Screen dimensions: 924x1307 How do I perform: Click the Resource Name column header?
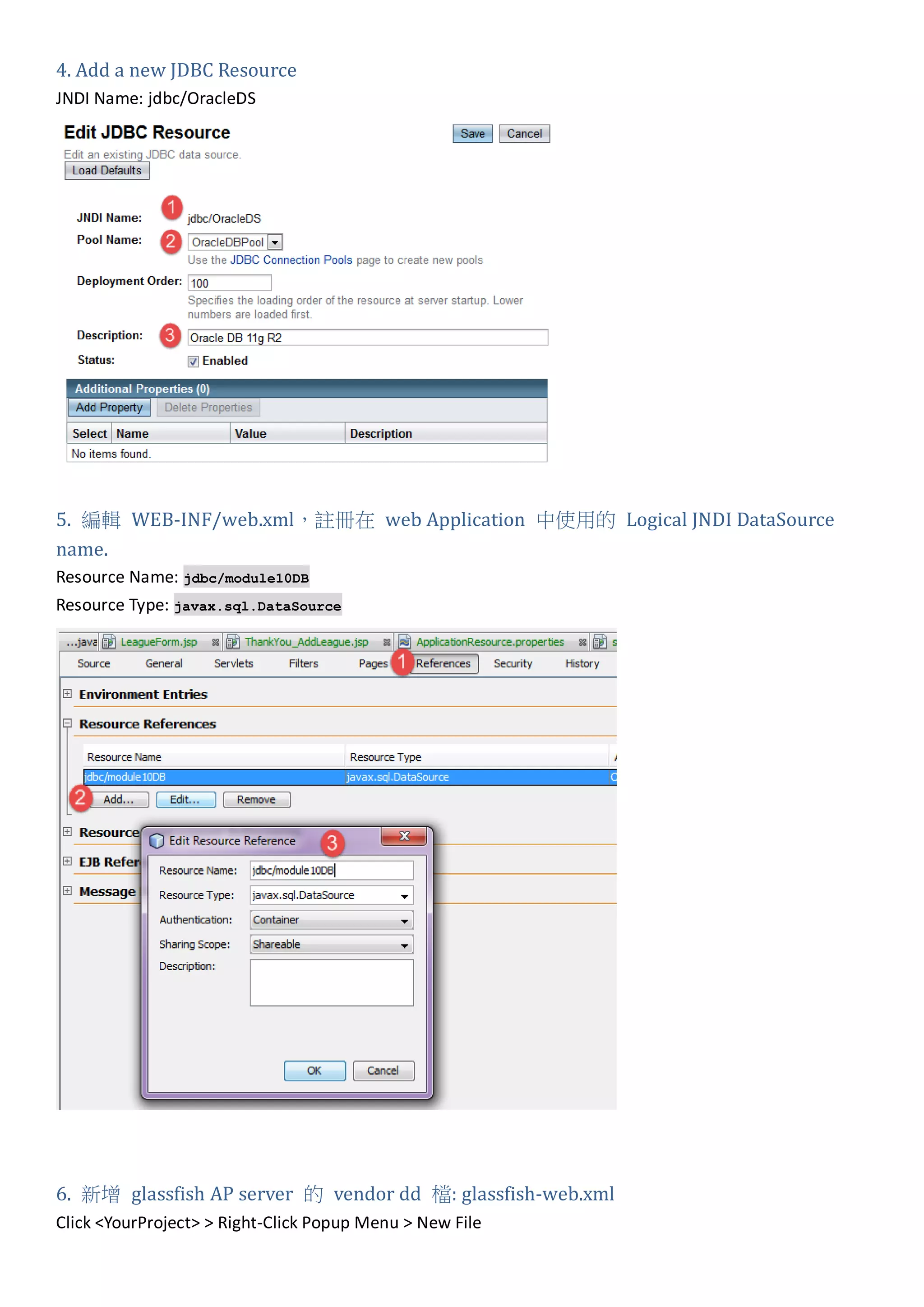(x=214, y=757)
